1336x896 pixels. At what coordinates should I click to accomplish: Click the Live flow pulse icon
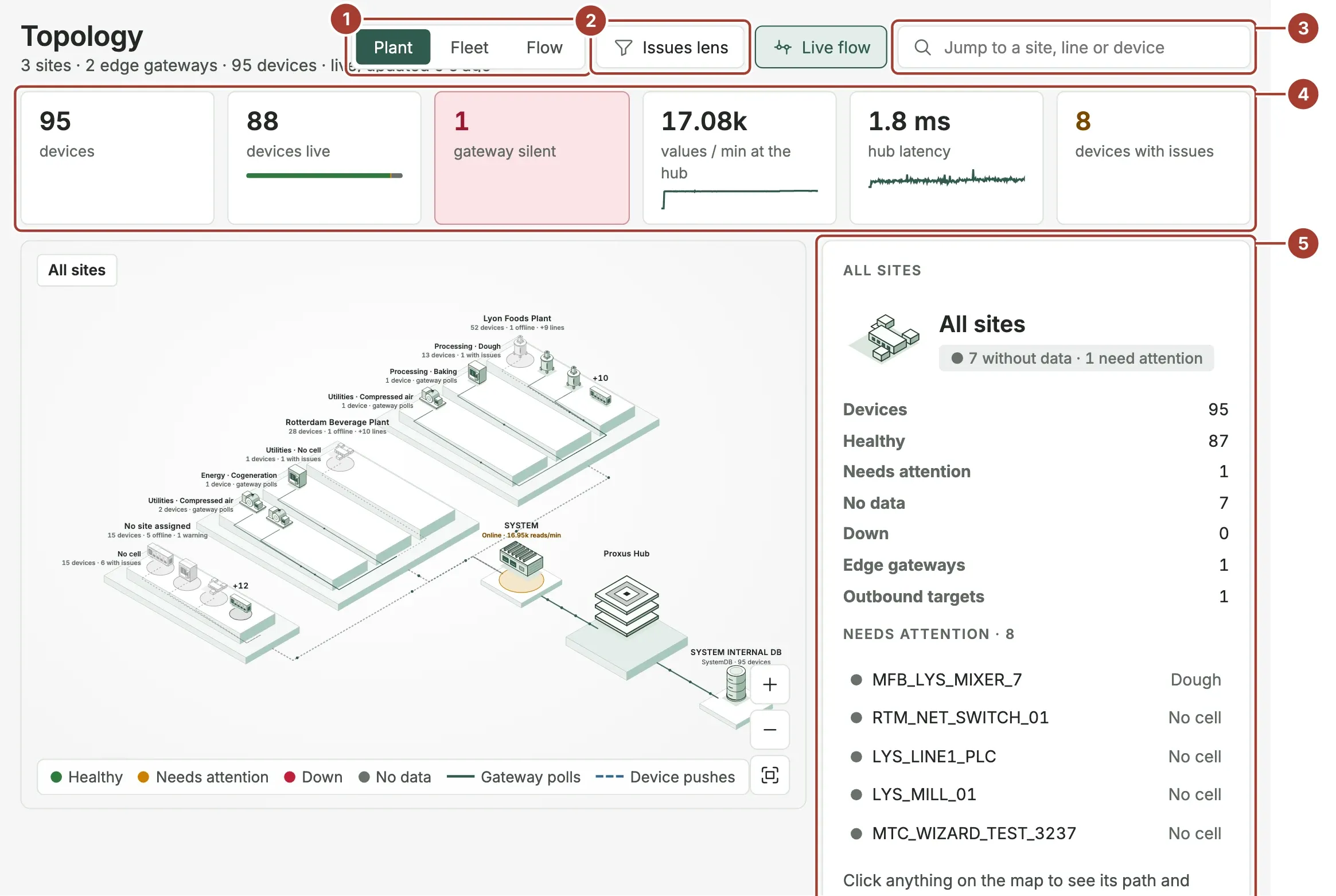point(783,47)
